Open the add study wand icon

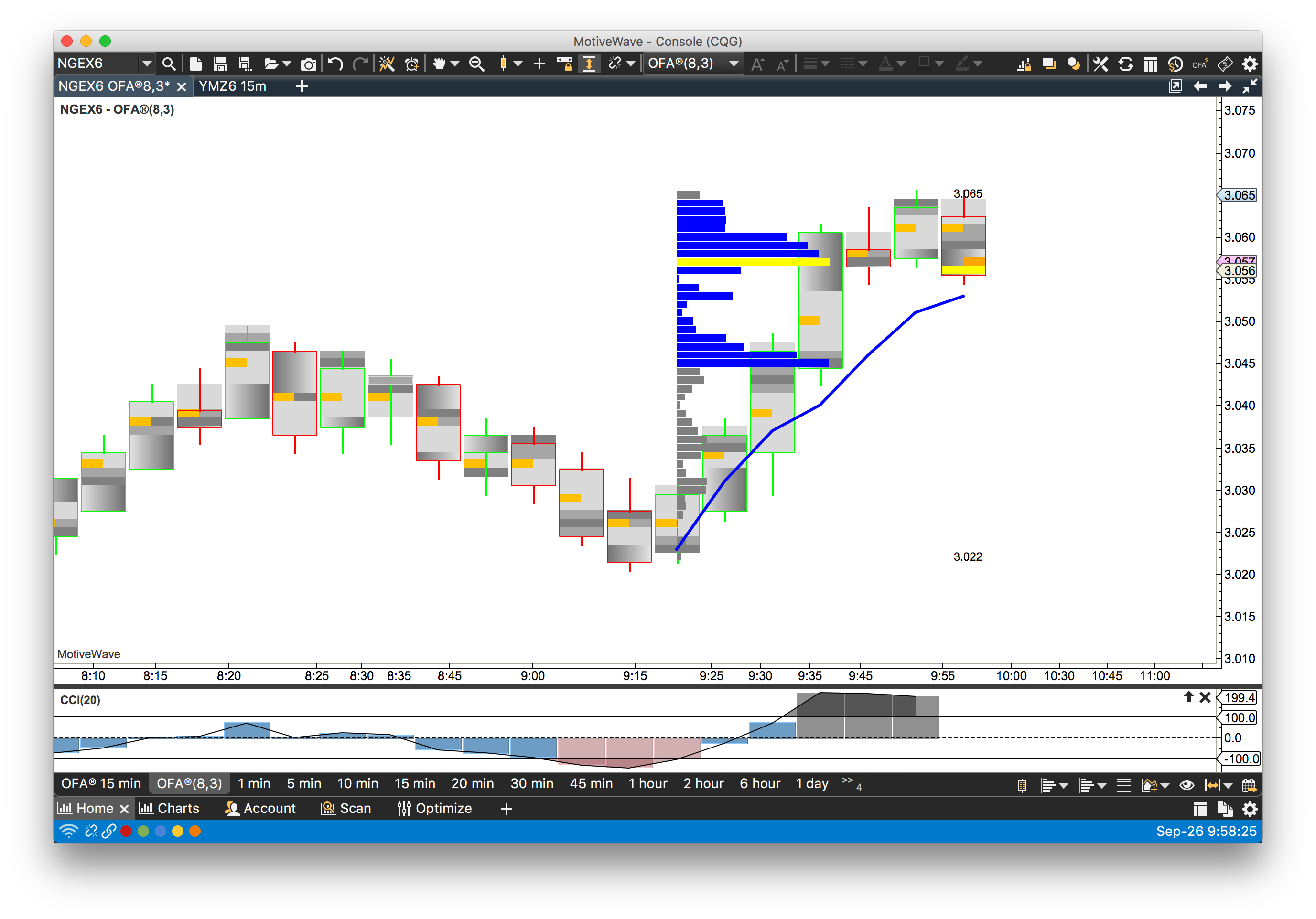(x=387, y=64)
